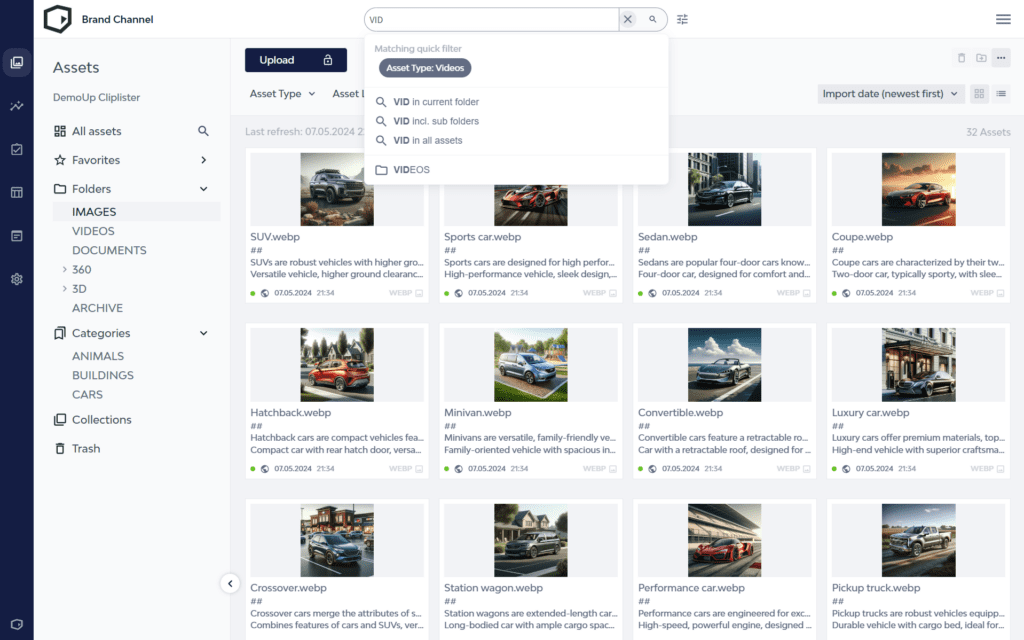Select the Tasks checklist icon in sidebar
The height and width of the screenshot is (640, 1024).
pos(16,148)
